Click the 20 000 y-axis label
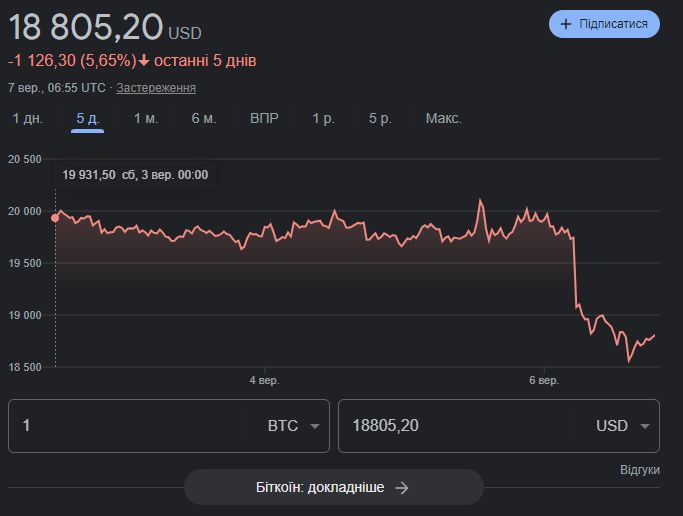This screenshot has width=683, height=516. coord(24,211)
